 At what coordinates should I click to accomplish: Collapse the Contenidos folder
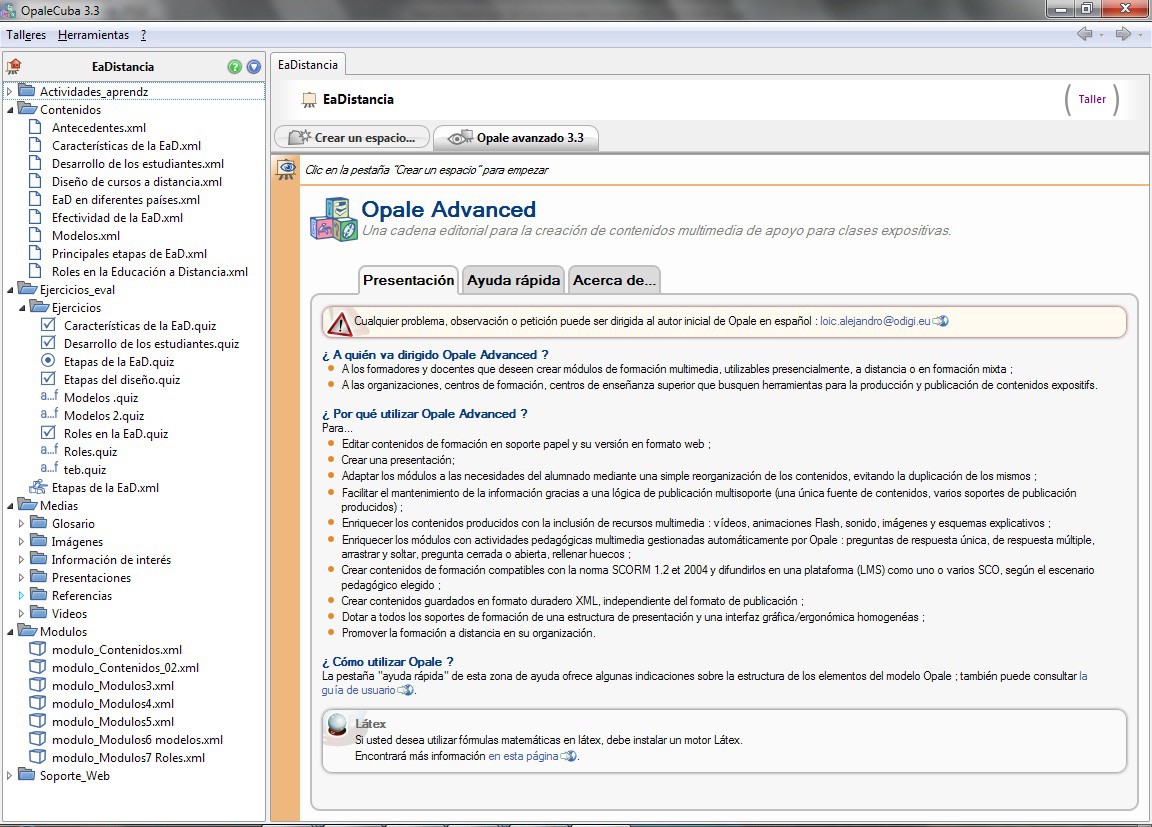click(x=10, y=109)
